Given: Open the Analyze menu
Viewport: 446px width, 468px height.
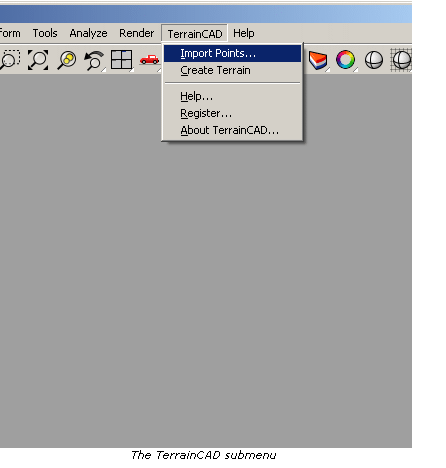Looking at the screenshot, I should pyautogui.click(x=88, y=33).
